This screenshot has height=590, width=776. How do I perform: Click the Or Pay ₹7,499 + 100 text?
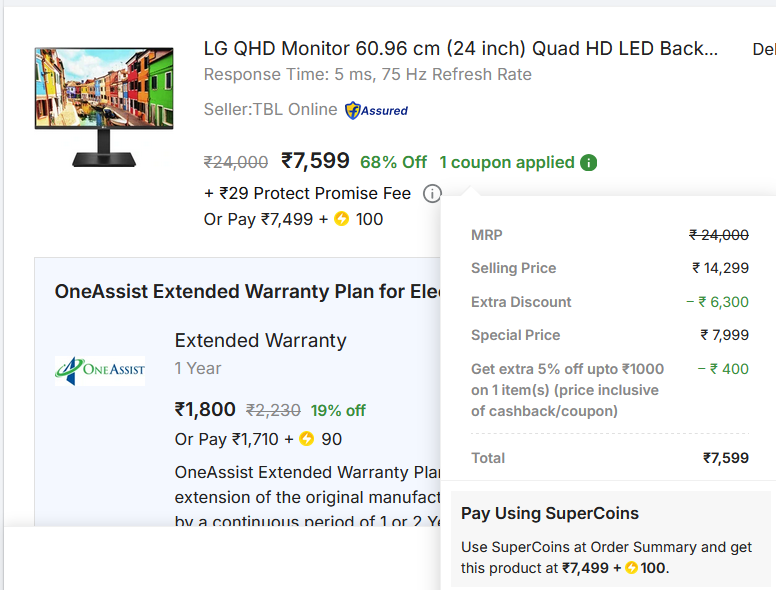pyautogui.click(x=293, y=219)
